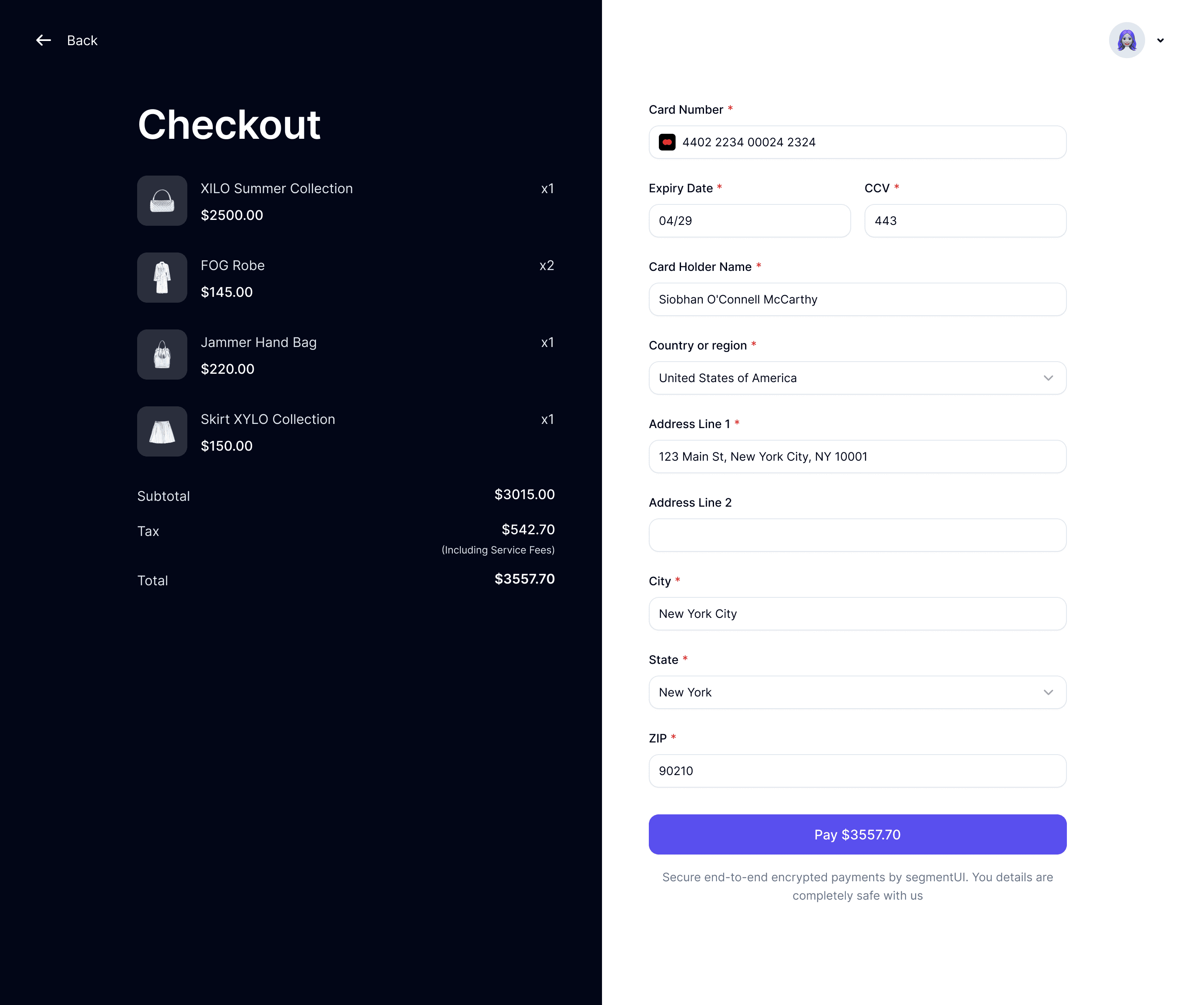1204x1005 pixels.
Task: Focus the Expiry Date field
Action: coord(749,221)
